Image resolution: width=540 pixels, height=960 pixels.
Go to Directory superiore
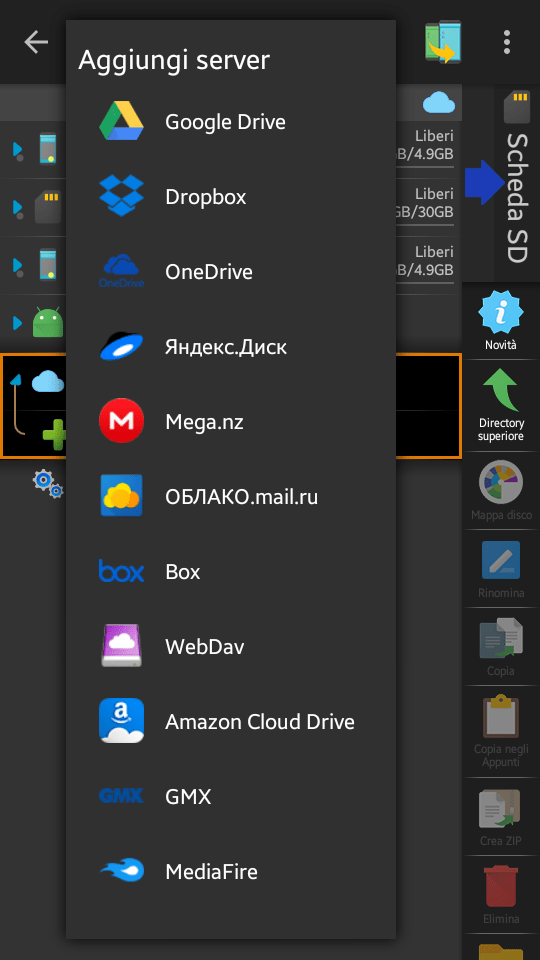(x=501, y=406)
